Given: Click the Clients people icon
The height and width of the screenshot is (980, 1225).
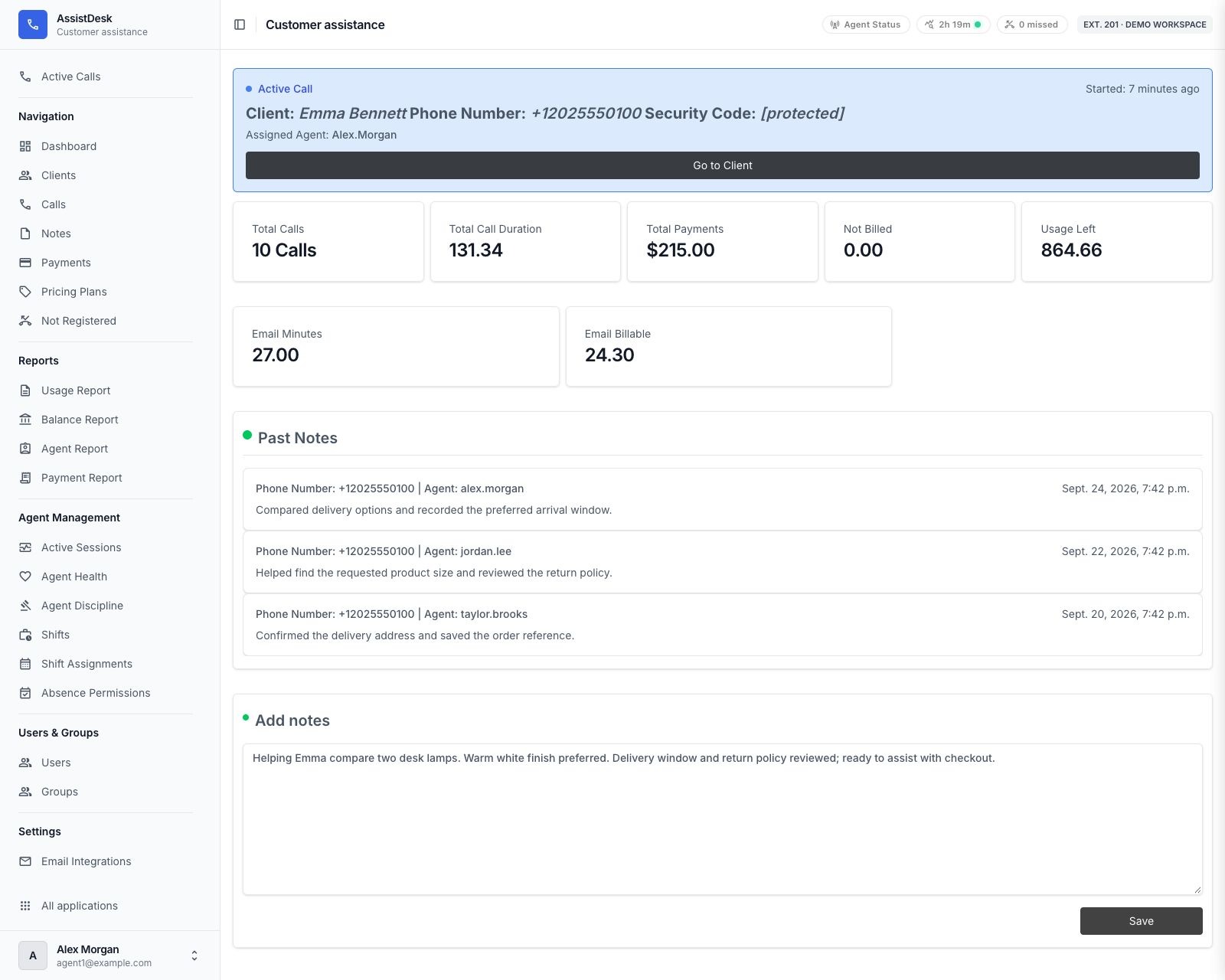Looking at the screenshot, I should pos(25,175).
